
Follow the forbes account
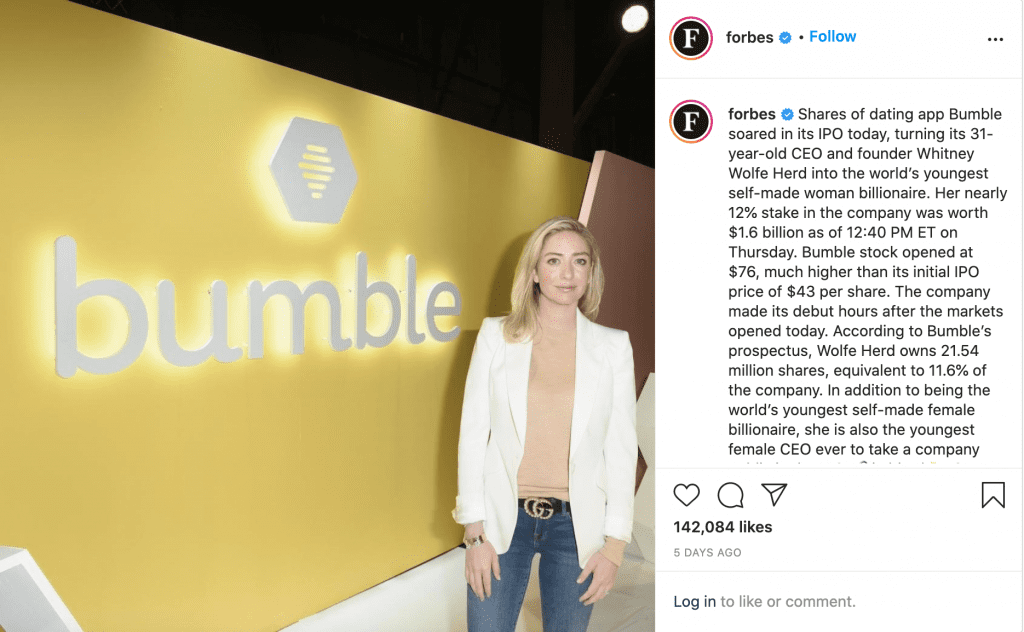(832, 37)
